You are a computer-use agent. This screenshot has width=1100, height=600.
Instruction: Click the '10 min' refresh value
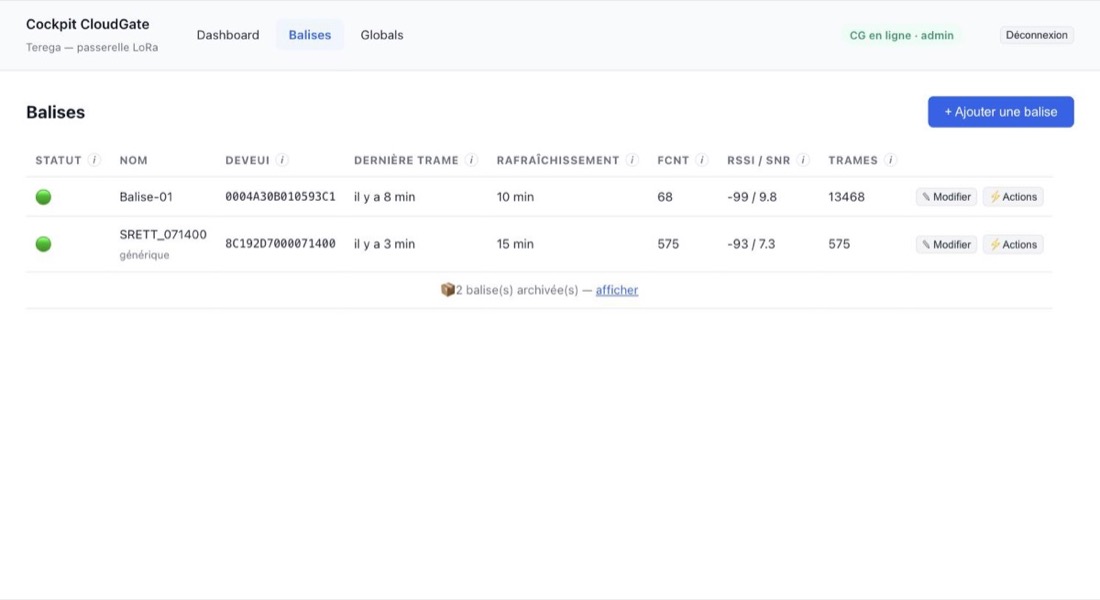tap(515, 197)
